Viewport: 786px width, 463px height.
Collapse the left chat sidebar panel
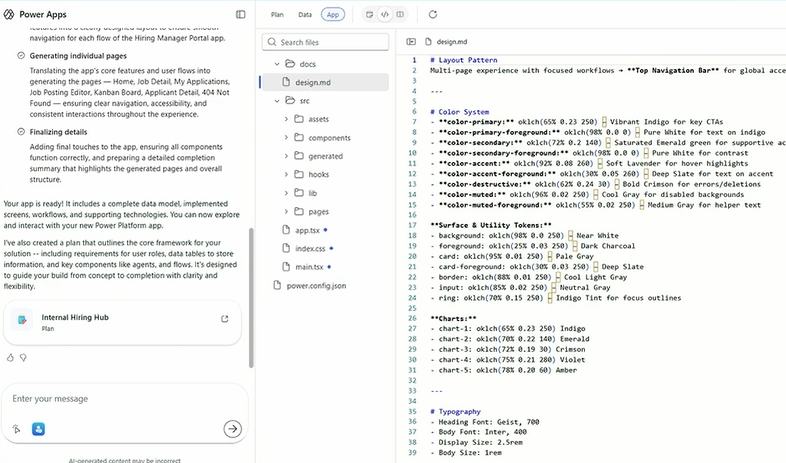(240, 15)
